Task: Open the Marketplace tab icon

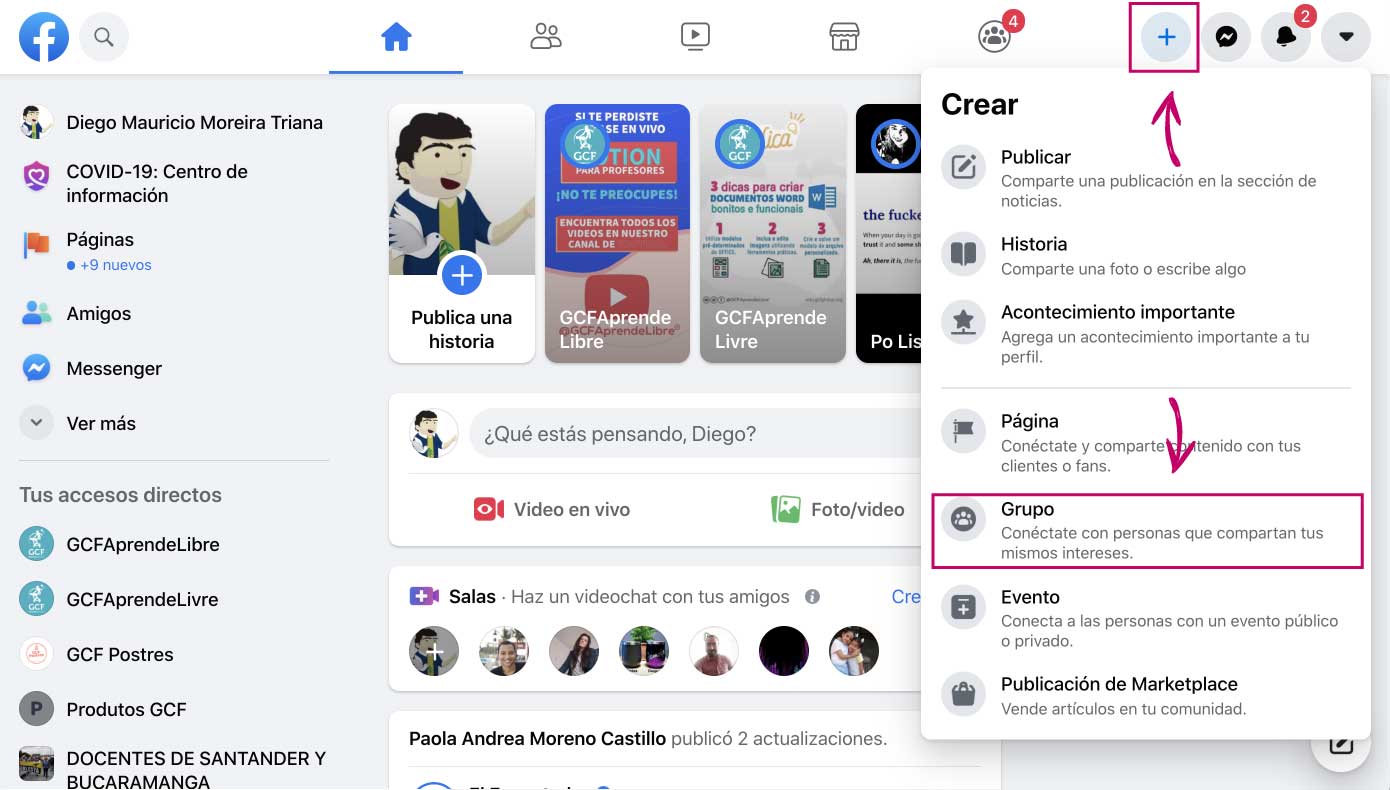Action: point(845,38)
